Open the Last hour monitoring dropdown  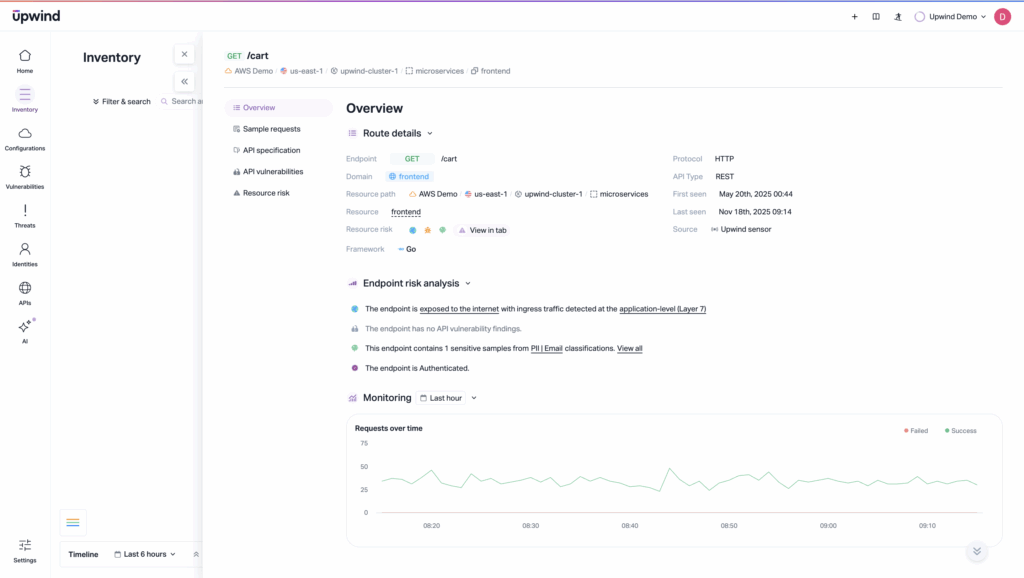[x=447, y=398]
